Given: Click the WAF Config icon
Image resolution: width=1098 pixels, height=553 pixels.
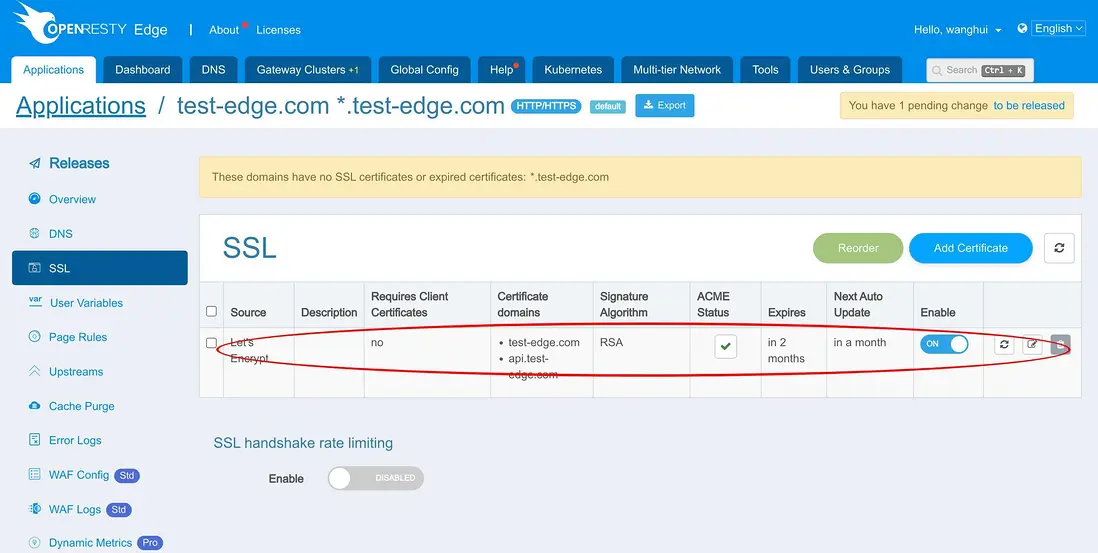Looking at the screenshot, I should (x=34, y=475).
